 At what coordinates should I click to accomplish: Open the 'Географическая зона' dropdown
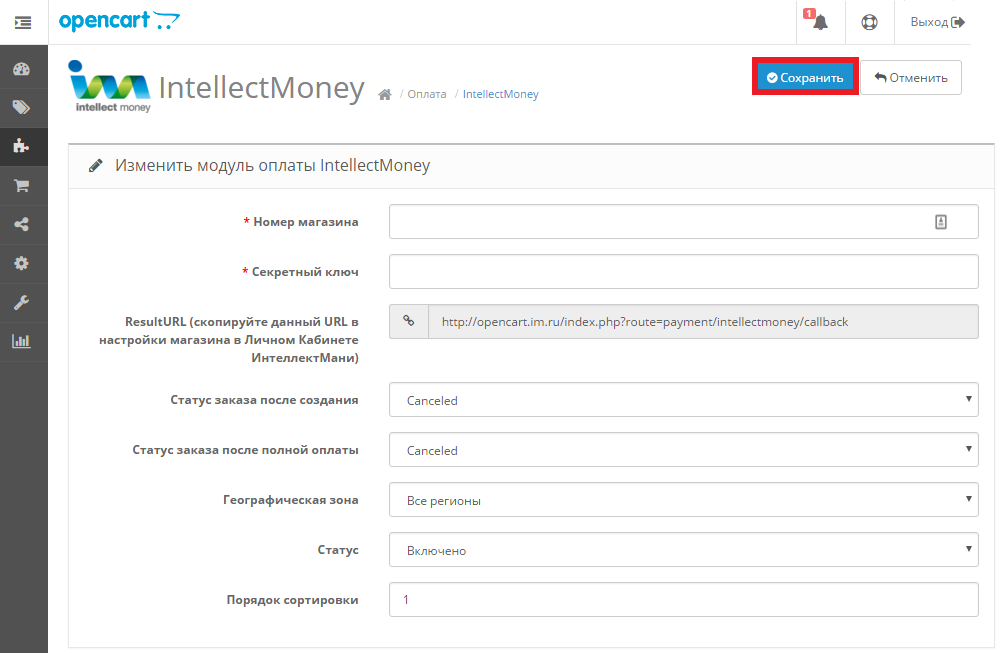[x=683, y=500]
